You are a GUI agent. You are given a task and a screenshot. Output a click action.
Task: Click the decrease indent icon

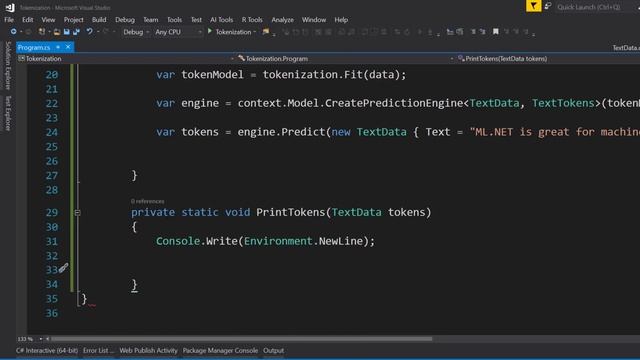[x=450, y=31]
